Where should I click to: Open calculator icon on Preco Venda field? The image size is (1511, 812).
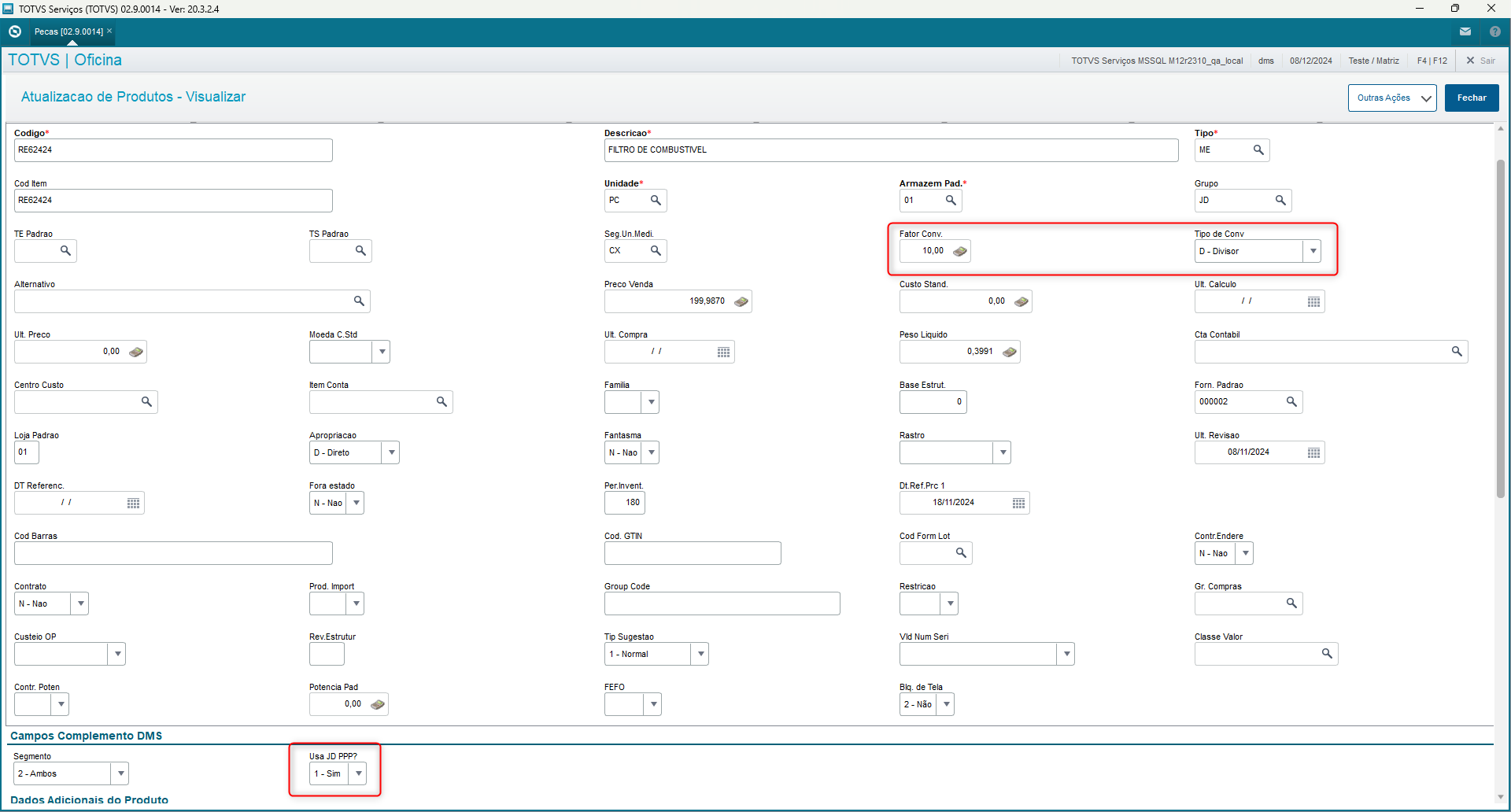(x=741, y=301)
